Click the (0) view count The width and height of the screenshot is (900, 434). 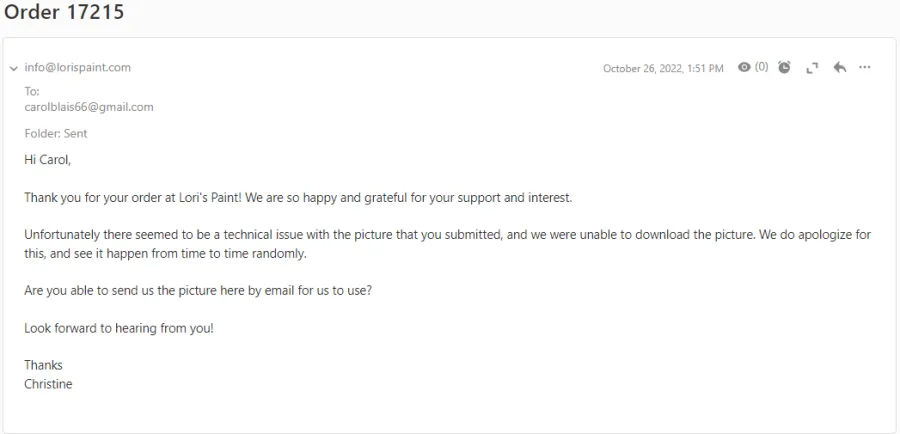[x=761, y=67]
